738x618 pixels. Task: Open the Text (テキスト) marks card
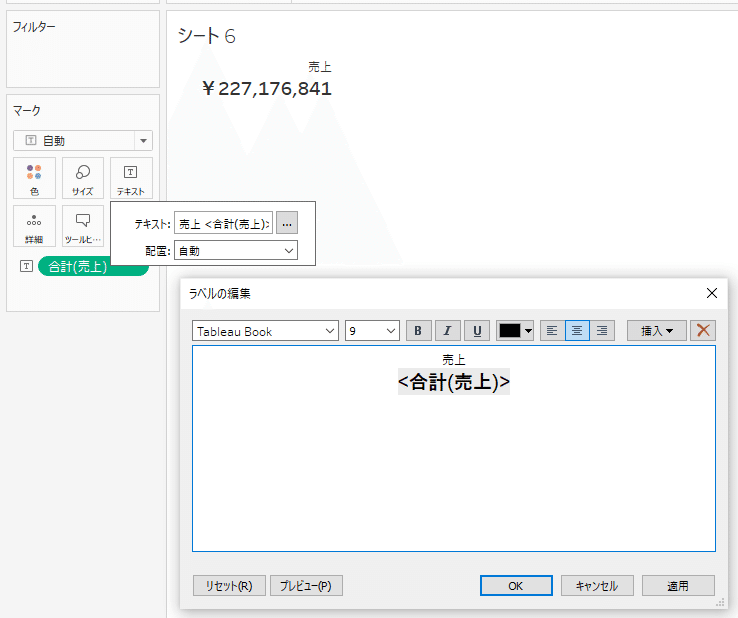click(131, 178)
